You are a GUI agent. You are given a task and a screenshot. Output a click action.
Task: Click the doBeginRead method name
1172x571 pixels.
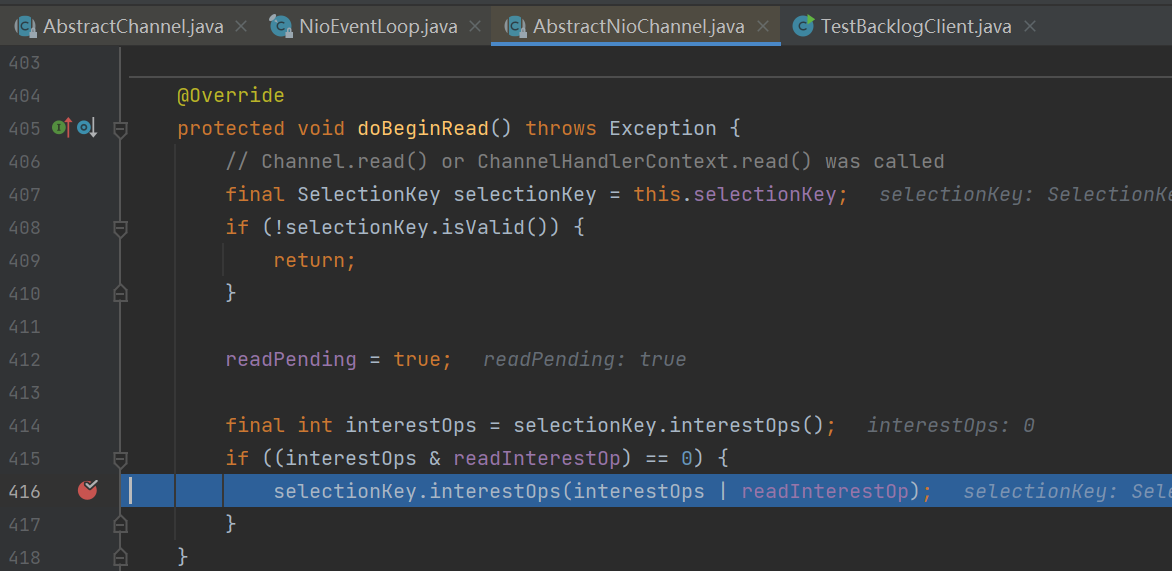[x=422, y=129]
